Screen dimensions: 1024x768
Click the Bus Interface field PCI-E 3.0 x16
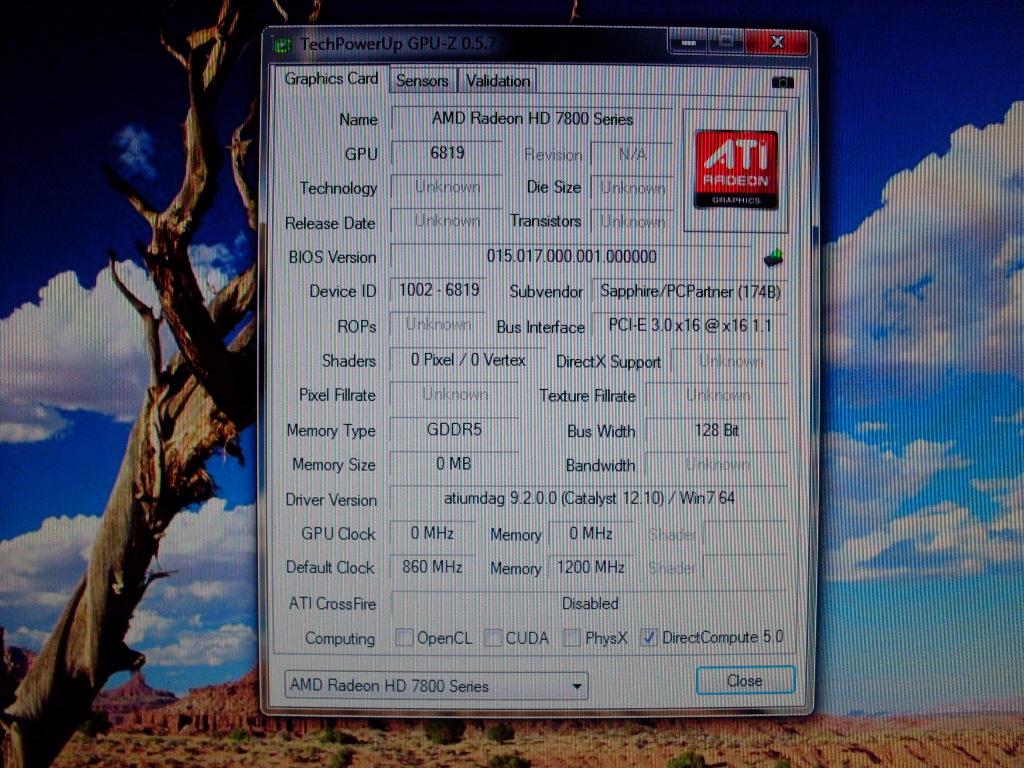pos(690,325)
